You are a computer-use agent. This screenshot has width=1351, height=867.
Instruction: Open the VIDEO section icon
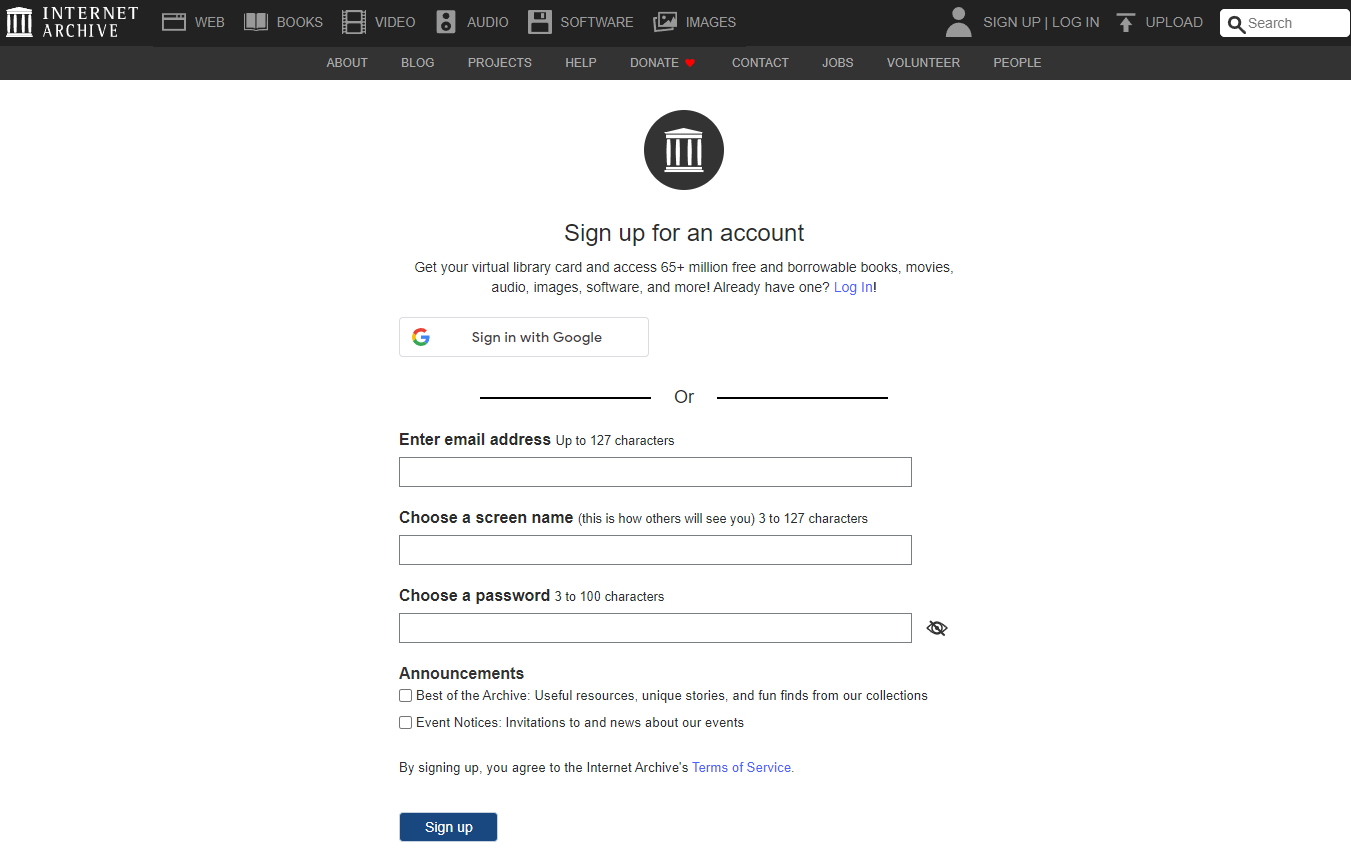[353, 20]
